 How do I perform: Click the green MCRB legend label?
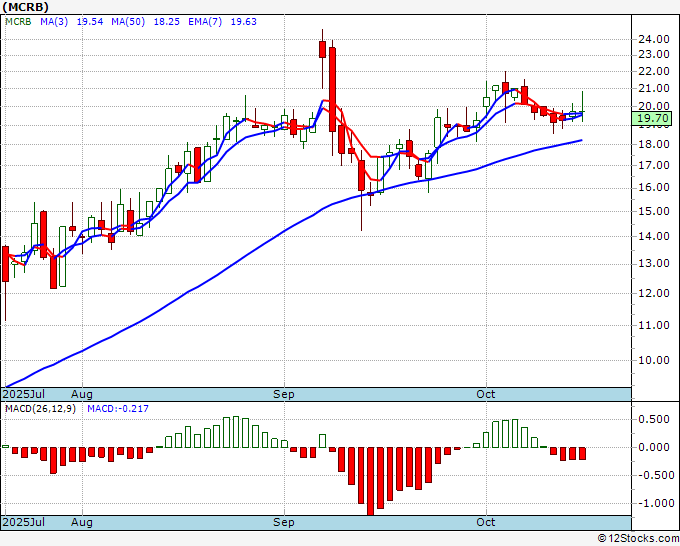click(x=18, y=22)
